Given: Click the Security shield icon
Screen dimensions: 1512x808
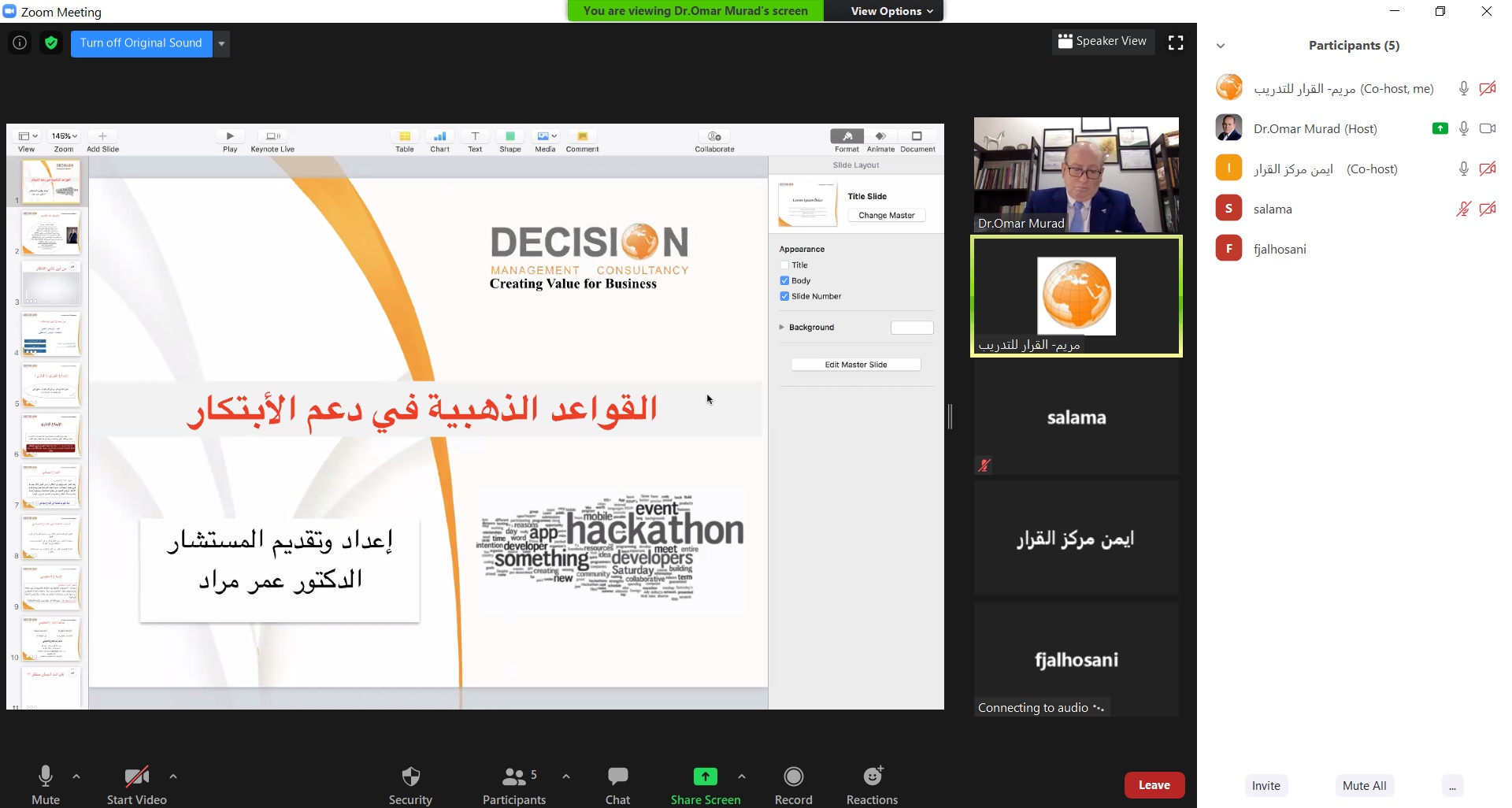Looking at the screenshot, I should 410,777.
